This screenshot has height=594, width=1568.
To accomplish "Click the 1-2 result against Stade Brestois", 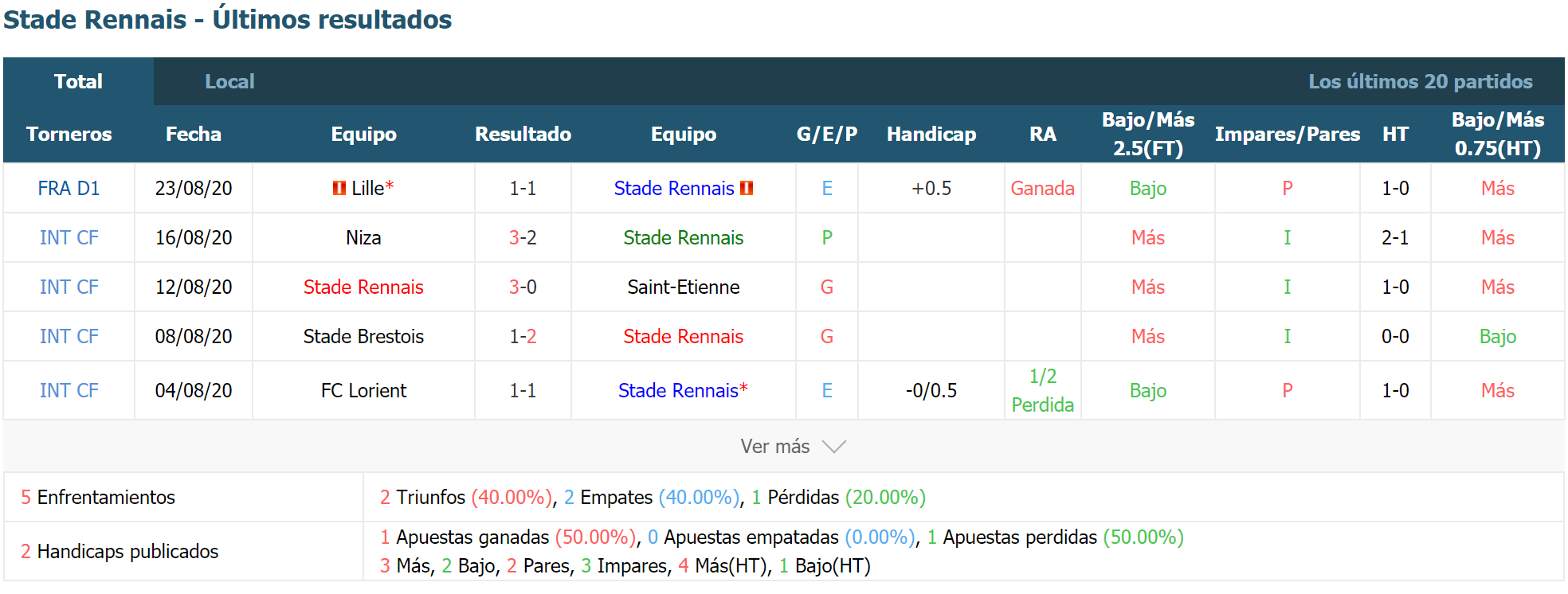I will [x=523, y=337].
